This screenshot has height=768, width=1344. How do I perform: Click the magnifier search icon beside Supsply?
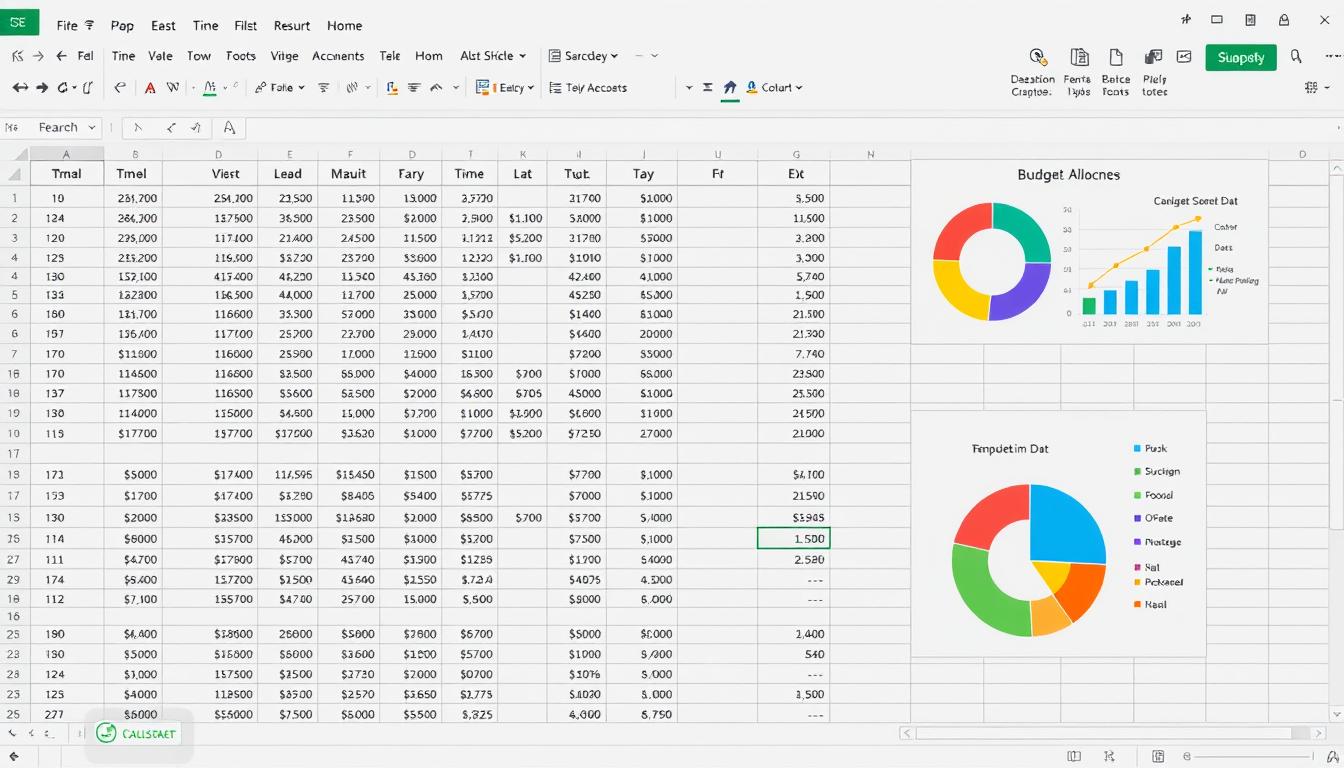[x=1296, y=57]
